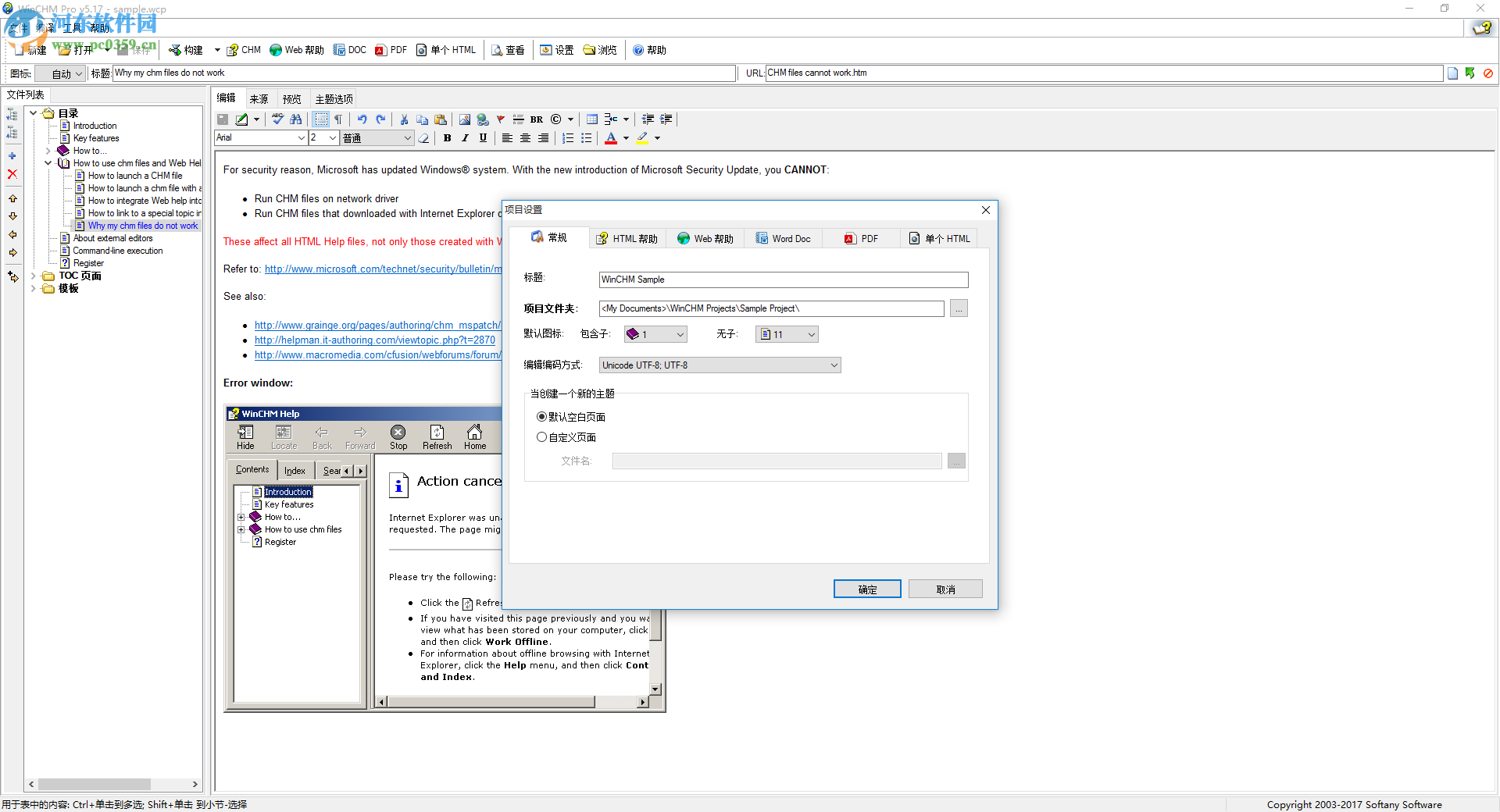Generate Web 帮助 output
1500x812 pixels.
[296, 50]
